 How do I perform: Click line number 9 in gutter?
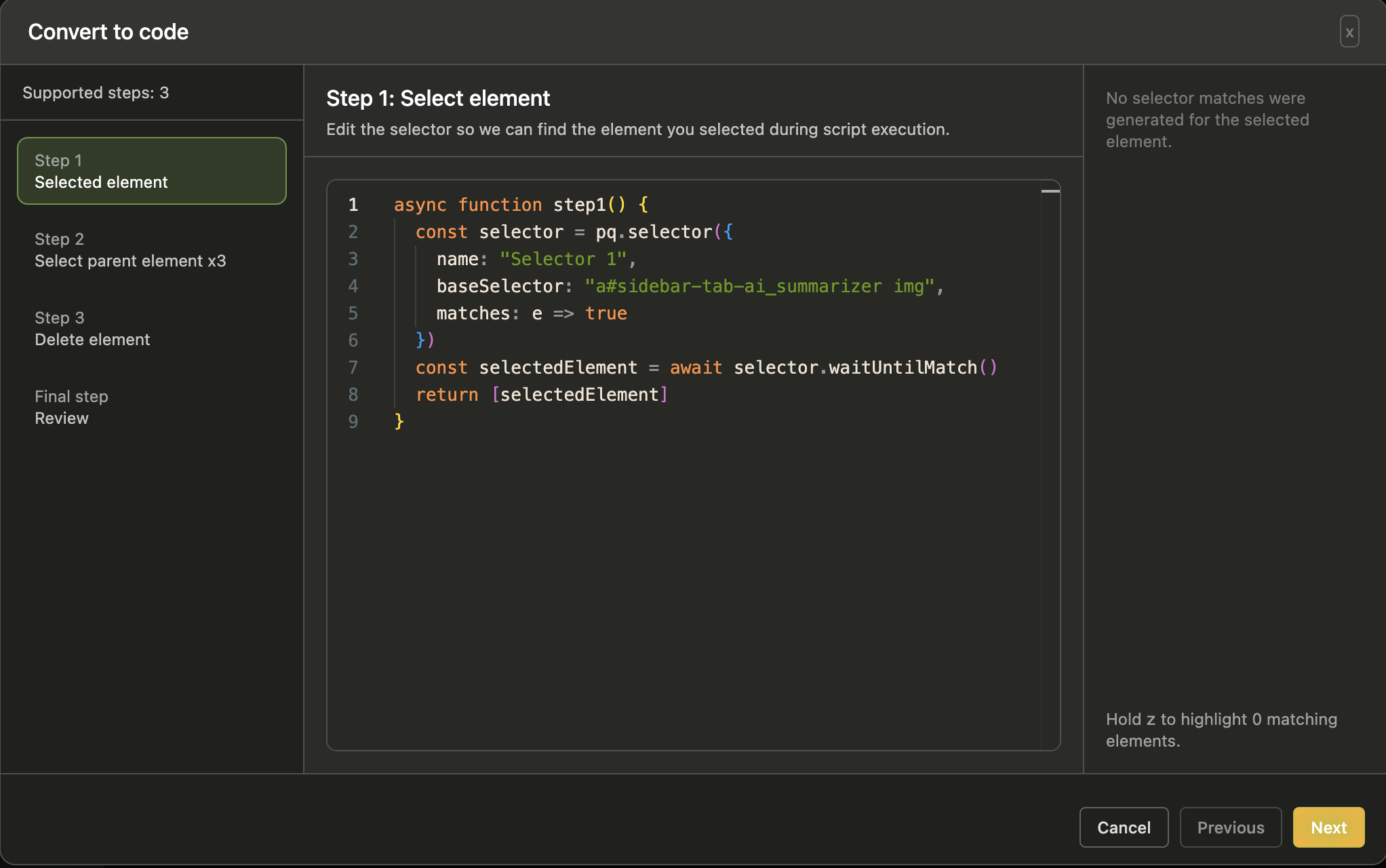click(x=353, y=422)
